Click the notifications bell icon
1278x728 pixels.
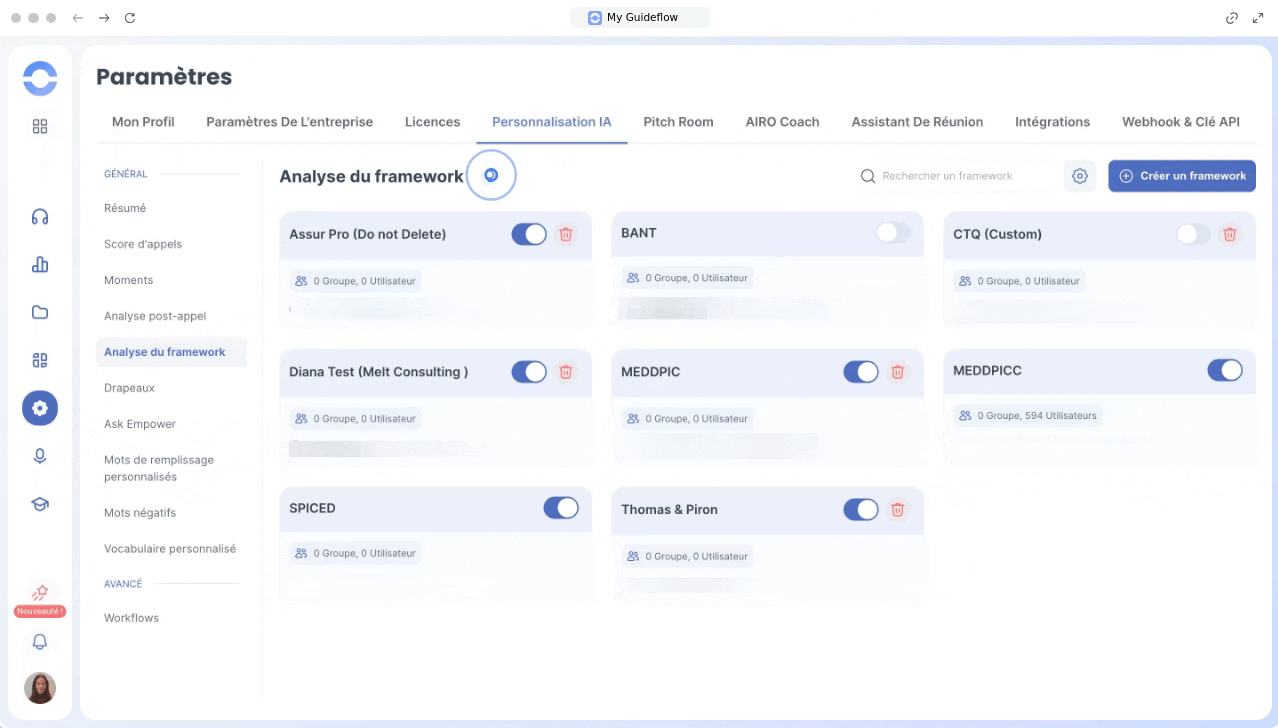click(40, 642)
